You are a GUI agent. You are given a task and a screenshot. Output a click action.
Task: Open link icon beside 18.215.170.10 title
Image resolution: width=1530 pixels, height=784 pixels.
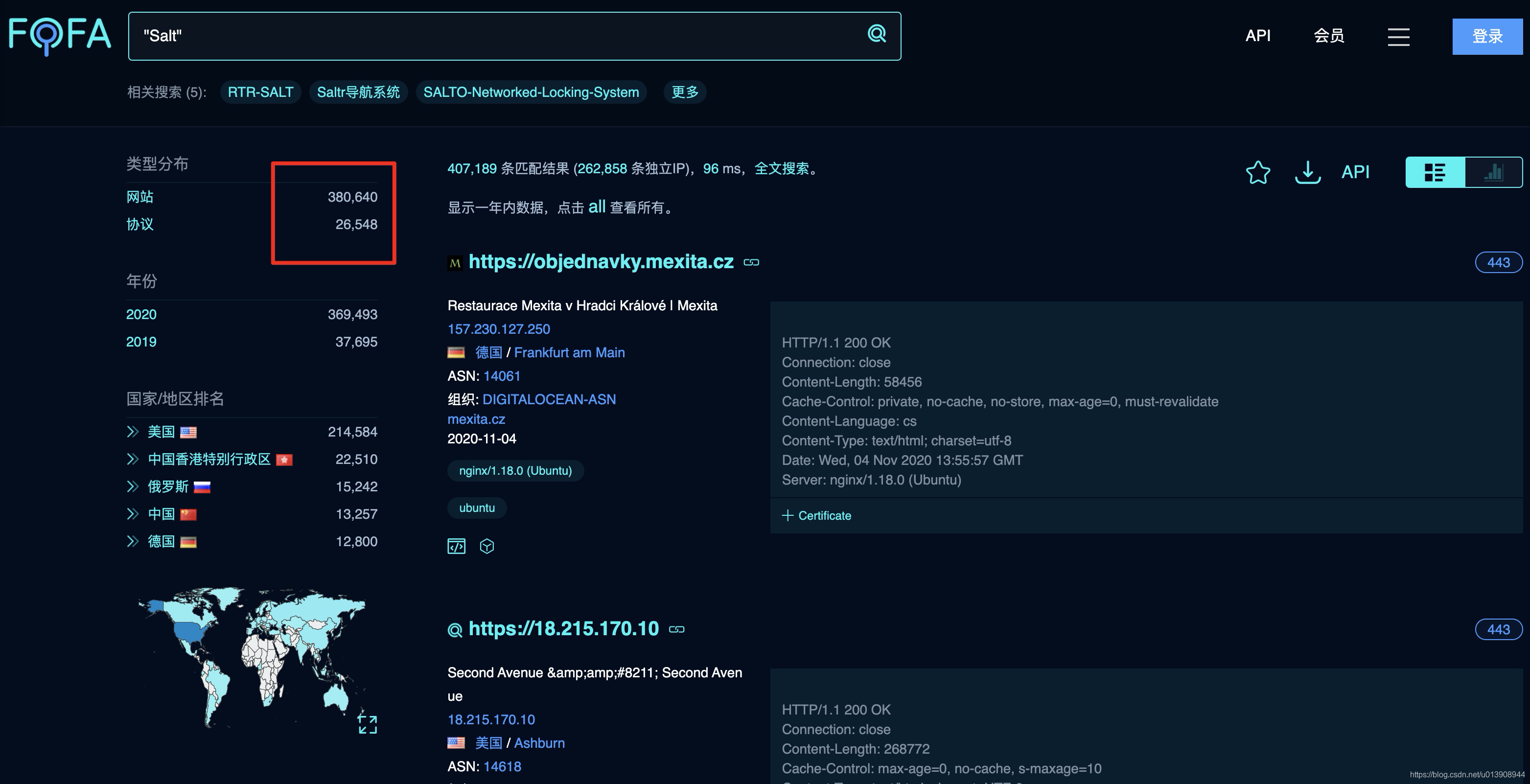pyautogui.click(x=676, y=629)
